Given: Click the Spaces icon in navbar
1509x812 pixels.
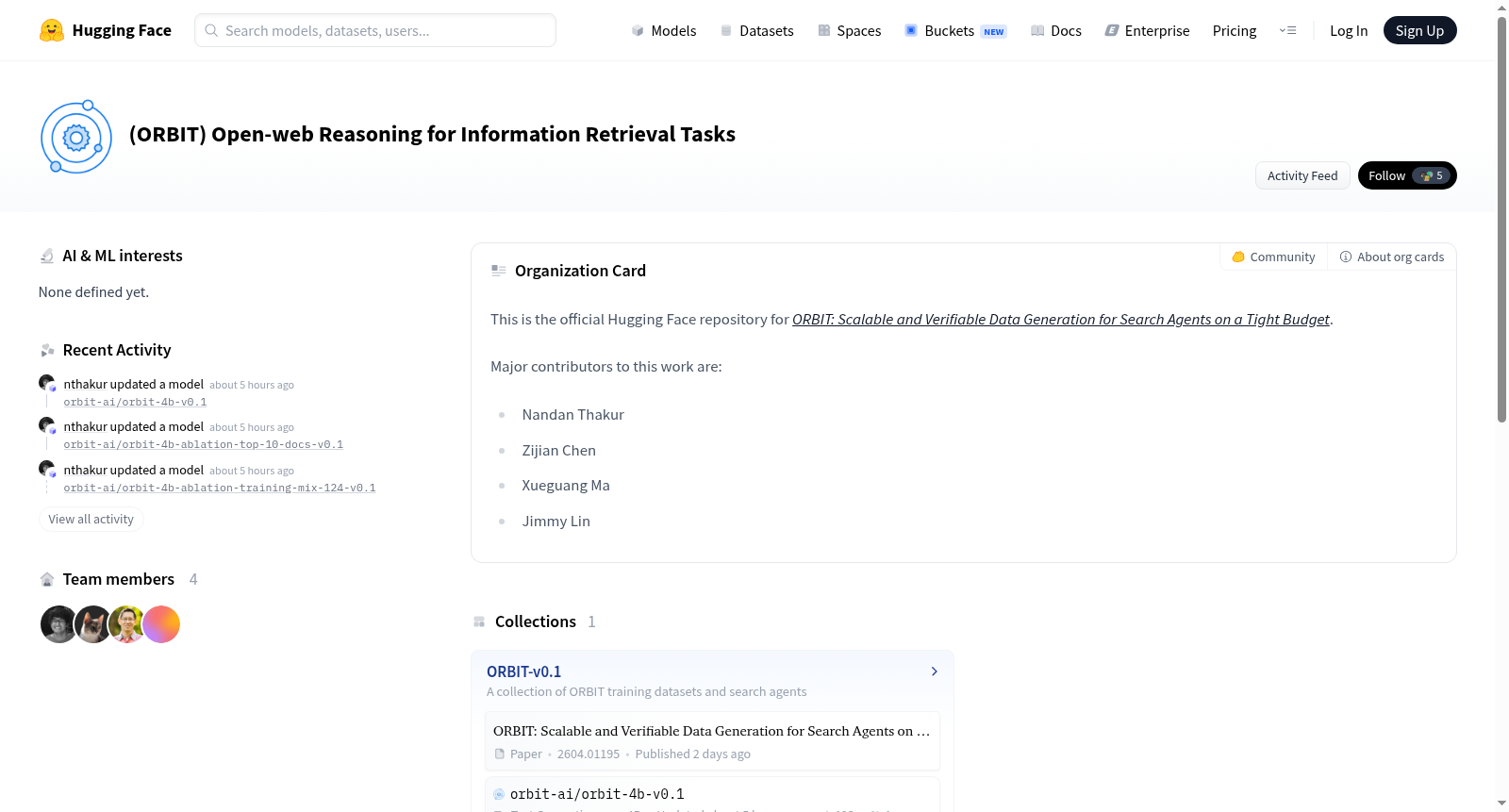Looking at the screenshot, I should tap(824, 31).
